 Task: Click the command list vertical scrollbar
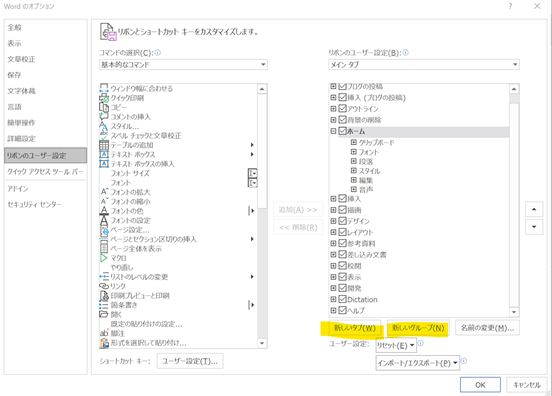pos(262,216)
